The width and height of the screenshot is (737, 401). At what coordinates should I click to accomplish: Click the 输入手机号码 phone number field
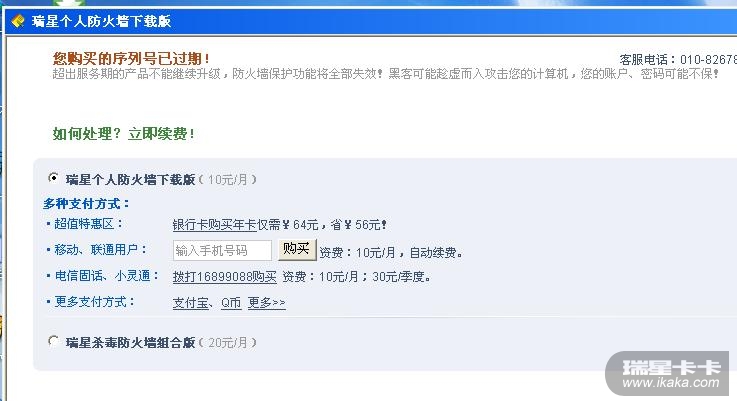coord(222,250)
